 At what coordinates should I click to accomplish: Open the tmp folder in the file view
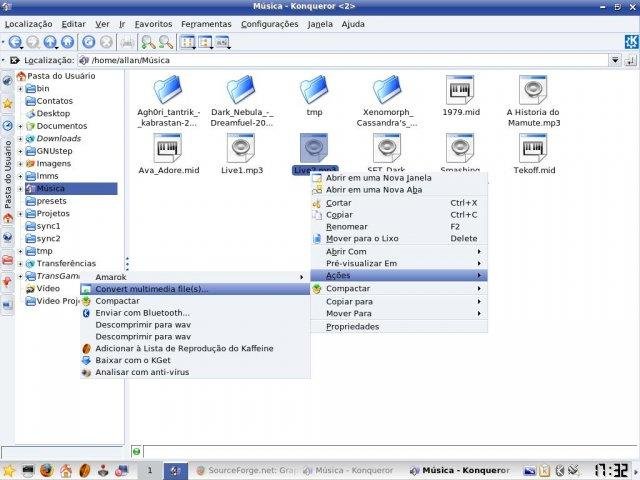tap(314, 90)
